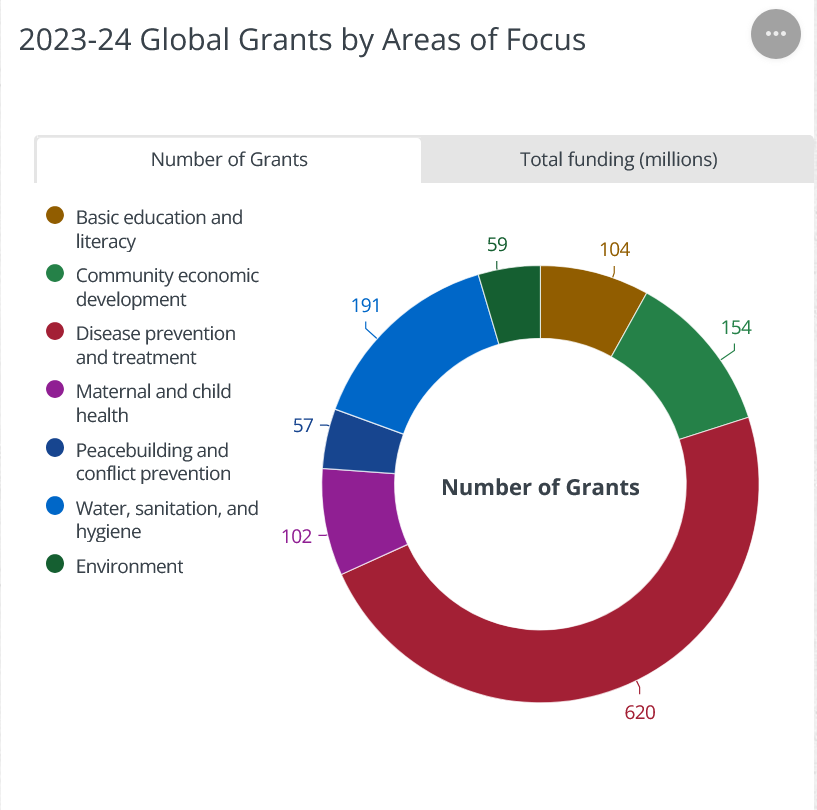Click the 2023-24 Global Grants chart title
This screenshot has height=810, width=817.
click(x=302, y=39)
